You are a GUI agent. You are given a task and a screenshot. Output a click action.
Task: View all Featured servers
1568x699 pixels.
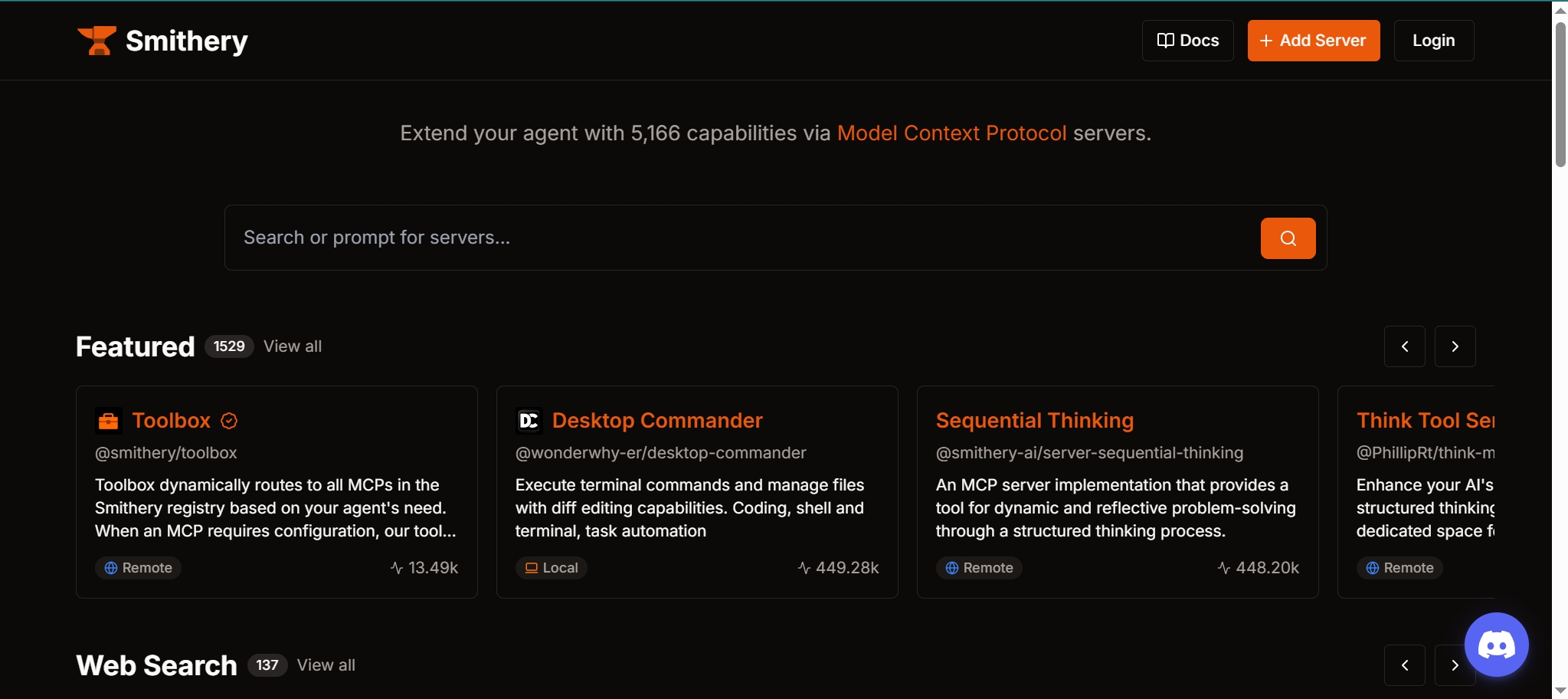(x=293, y=346)
